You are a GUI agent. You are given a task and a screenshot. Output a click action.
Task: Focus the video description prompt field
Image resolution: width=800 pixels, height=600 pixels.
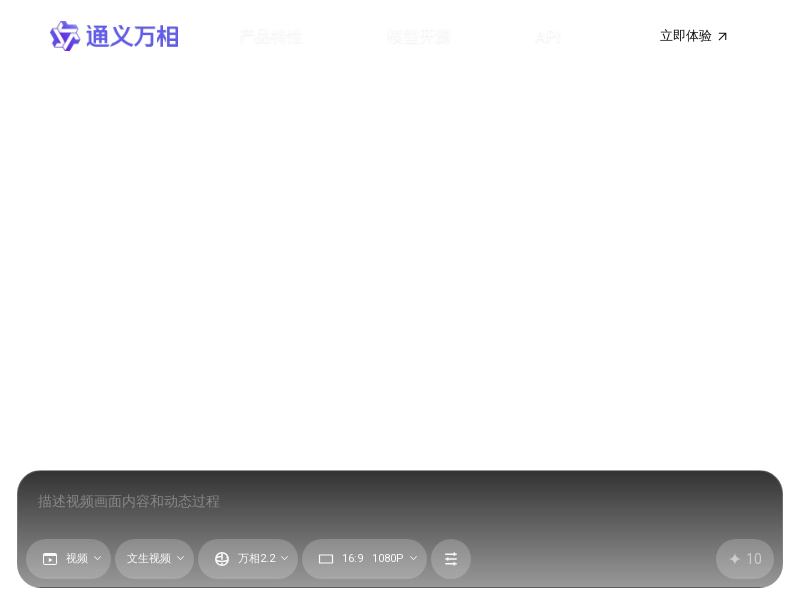click(x=400, y=501)
